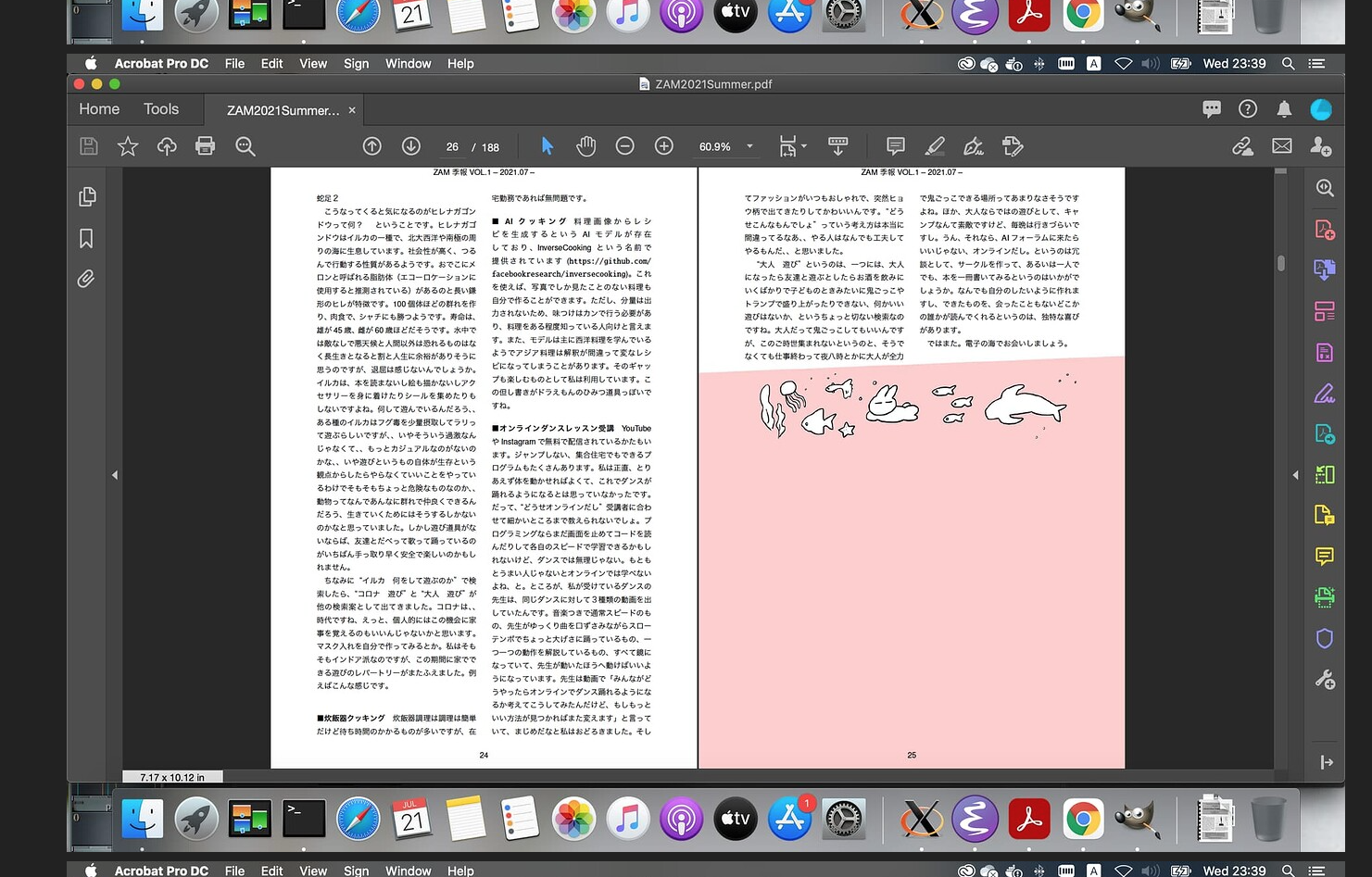
Task: Open the page thumbnails panel
Action: pos(86,196)
